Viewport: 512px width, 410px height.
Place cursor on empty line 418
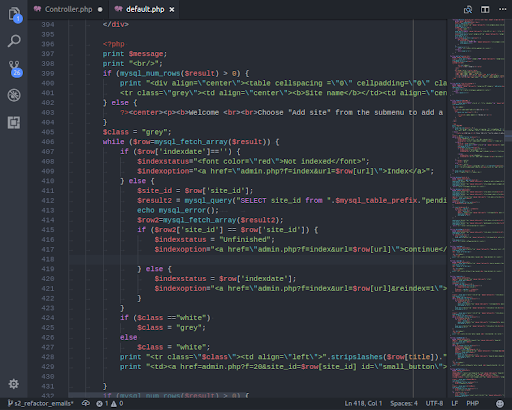pyautogui.click(x=257, y=259)
